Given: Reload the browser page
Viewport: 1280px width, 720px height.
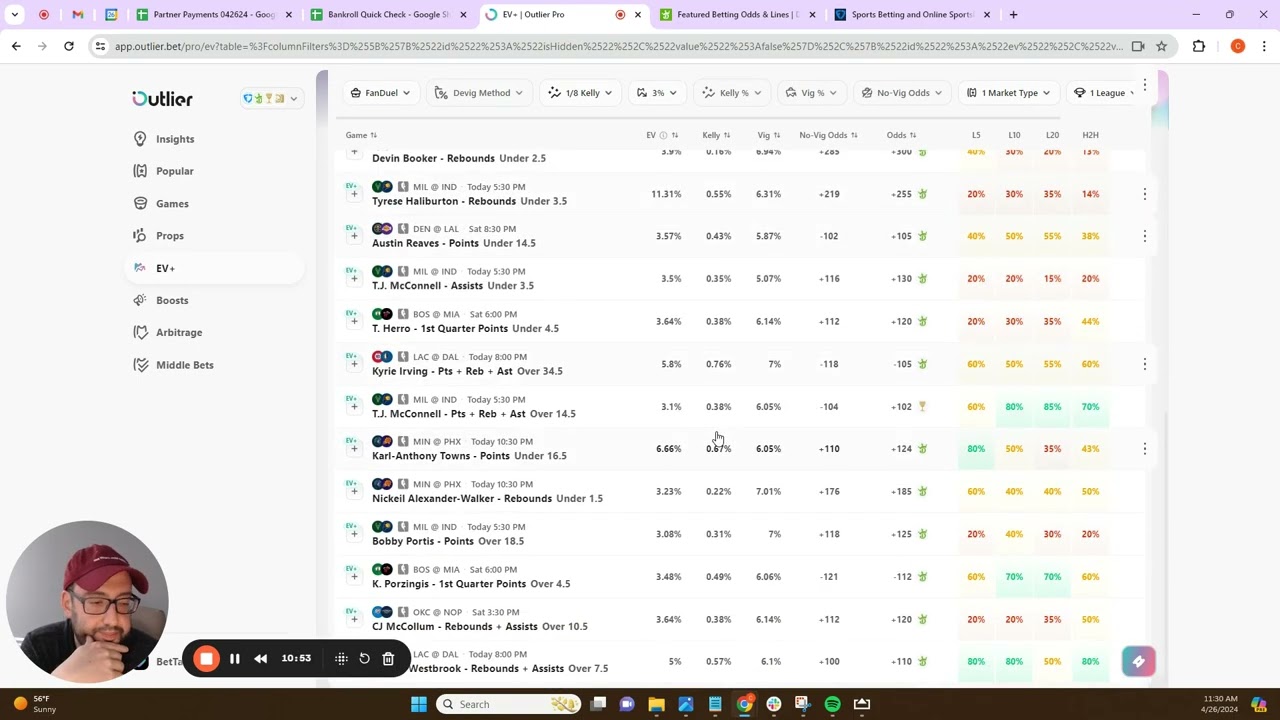Looking at the screenshot, I should click(x=68, y=46).
